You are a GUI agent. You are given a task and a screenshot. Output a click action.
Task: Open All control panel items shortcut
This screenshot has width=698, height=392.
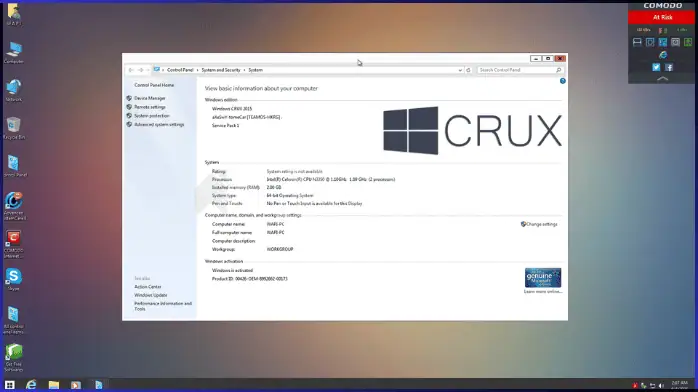14,319
